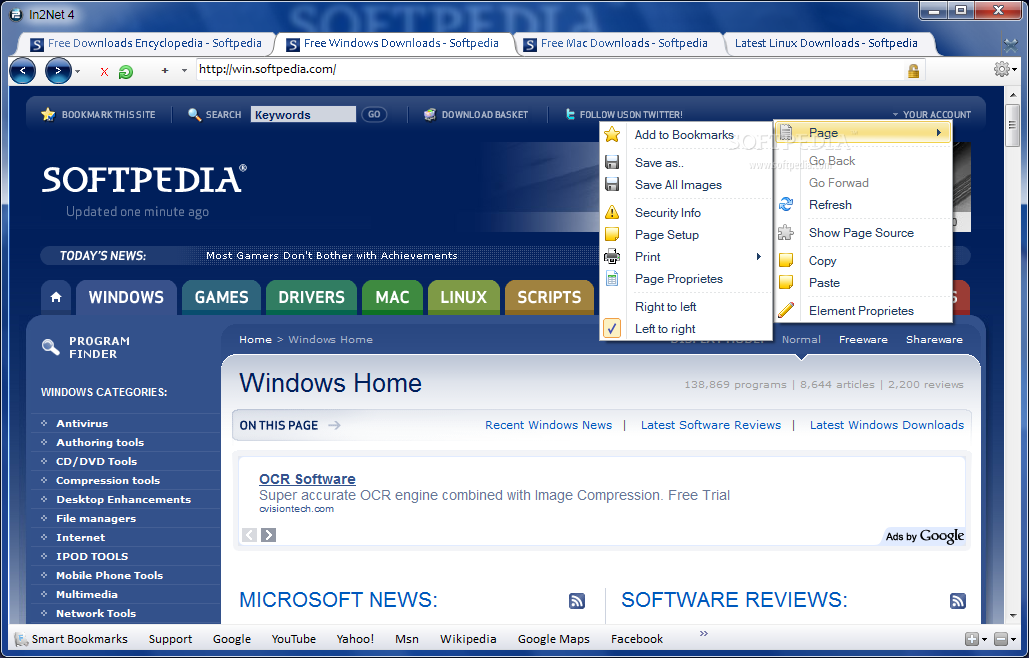Click the star icon next to Bookmark This Site
Image resolution: width=1029 pixels, height=658 pixels.
(48, 115)
